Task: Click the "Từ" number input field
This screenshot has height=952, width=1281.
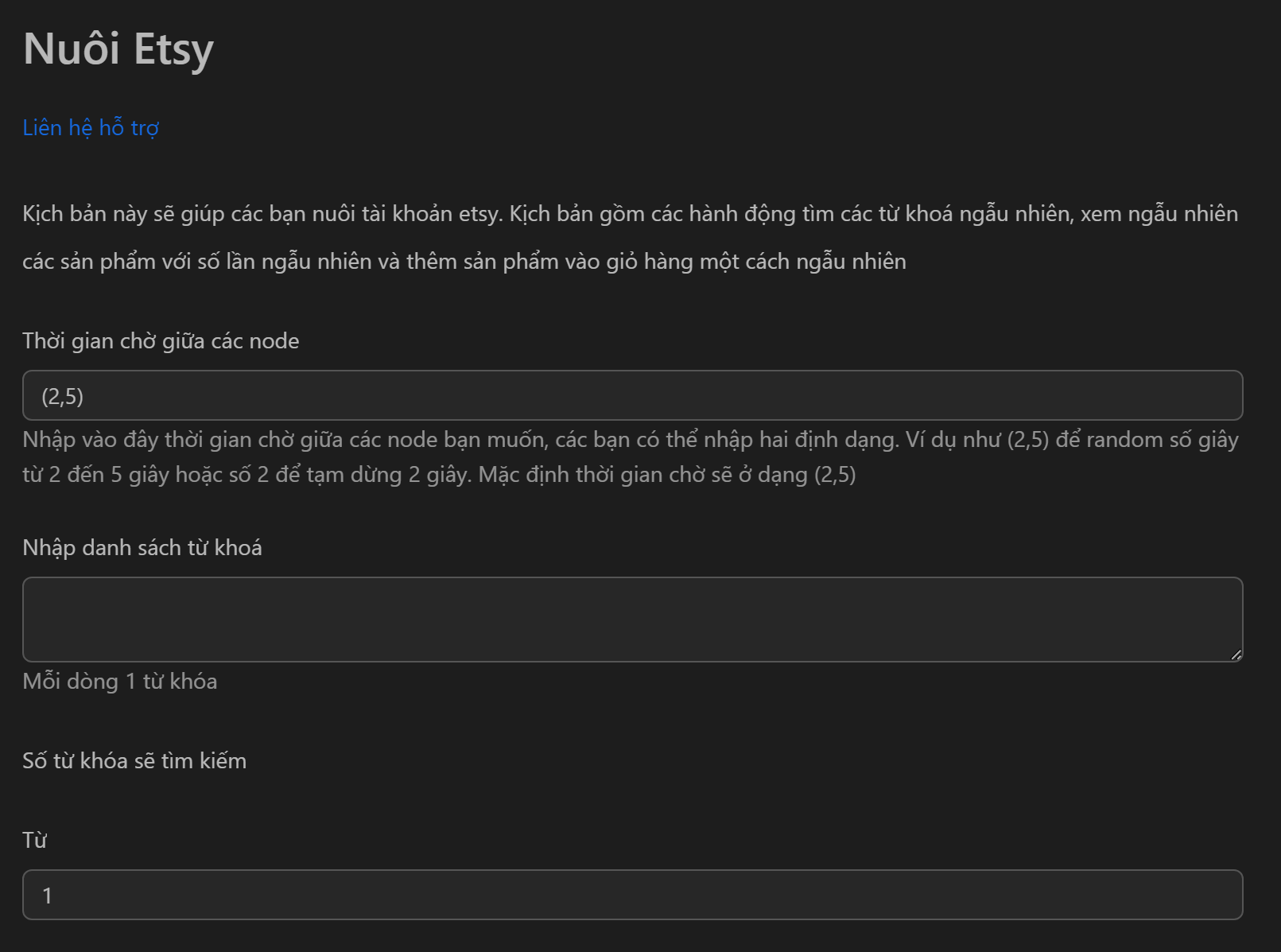Action: coord(632,895)
